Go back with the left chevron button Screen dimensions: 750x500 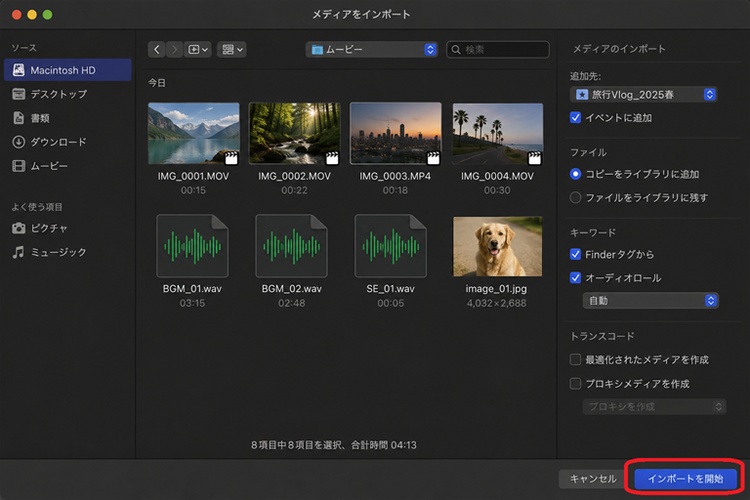156,49
